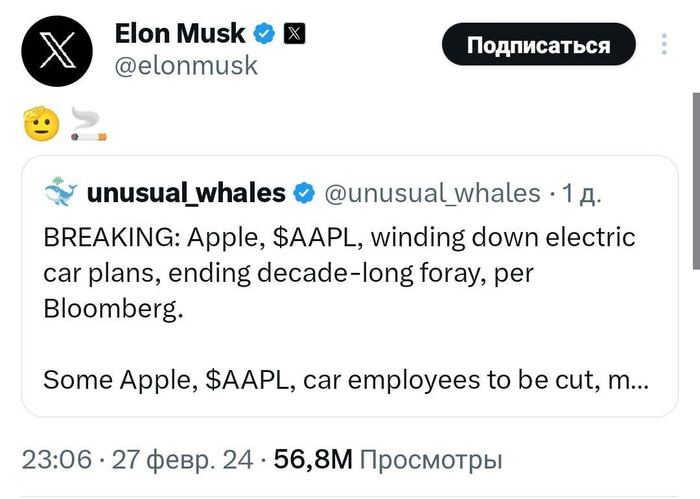
Task: Open the three-dot more options menu
Action: 665,46
